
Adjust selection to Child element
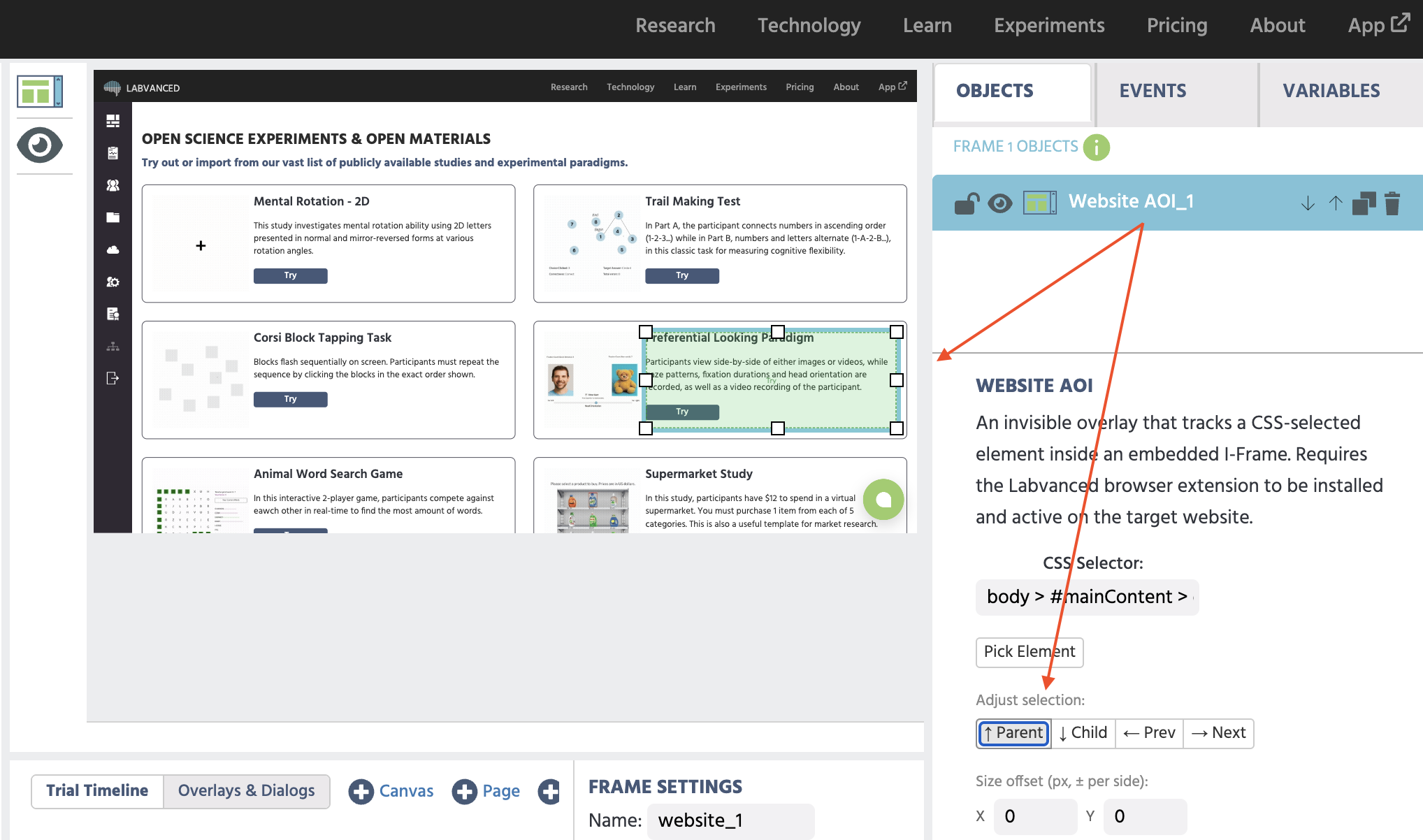point(1083,733)
